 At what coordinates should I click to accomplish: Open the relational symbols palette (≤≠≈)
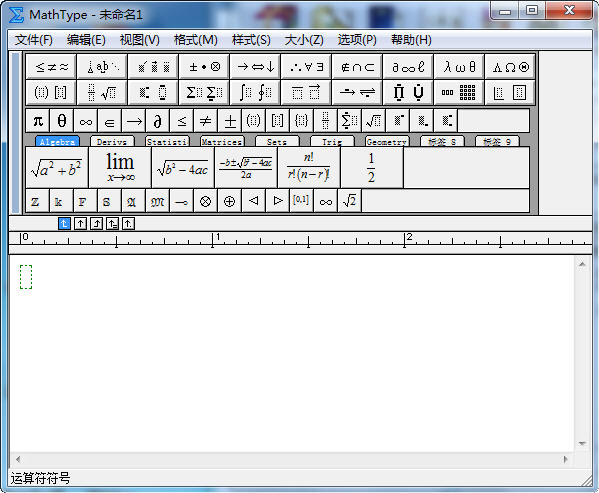point(51,67)
